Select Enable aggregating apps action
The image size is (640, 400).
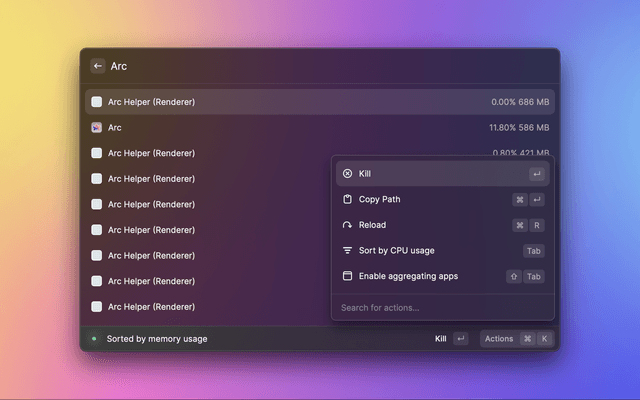tap(443, 276)
